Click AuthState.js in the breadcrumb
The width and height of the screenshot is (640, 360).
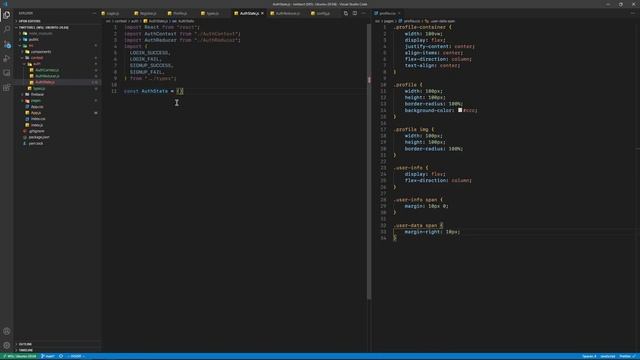click(x=158, y=21)
